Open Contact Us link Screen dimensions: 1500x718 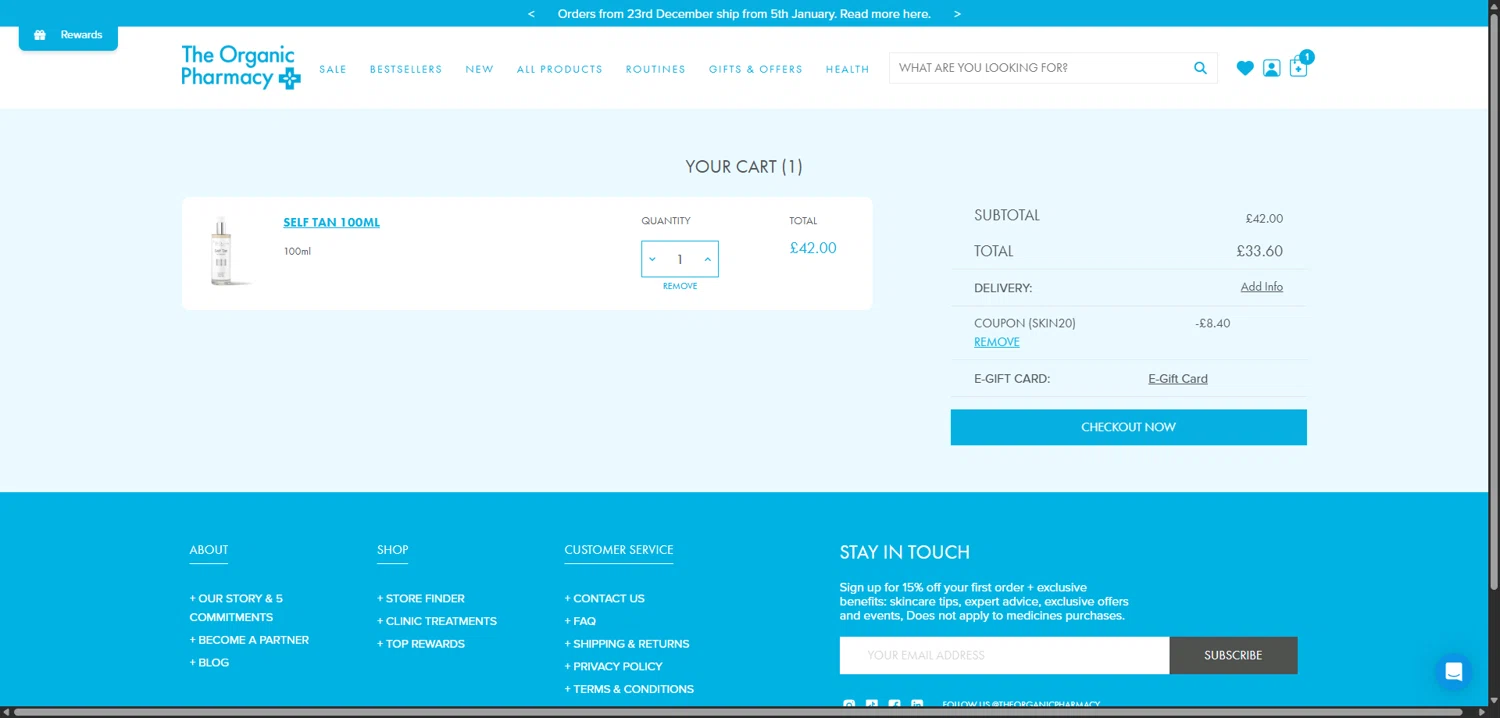tap(605, 599)
